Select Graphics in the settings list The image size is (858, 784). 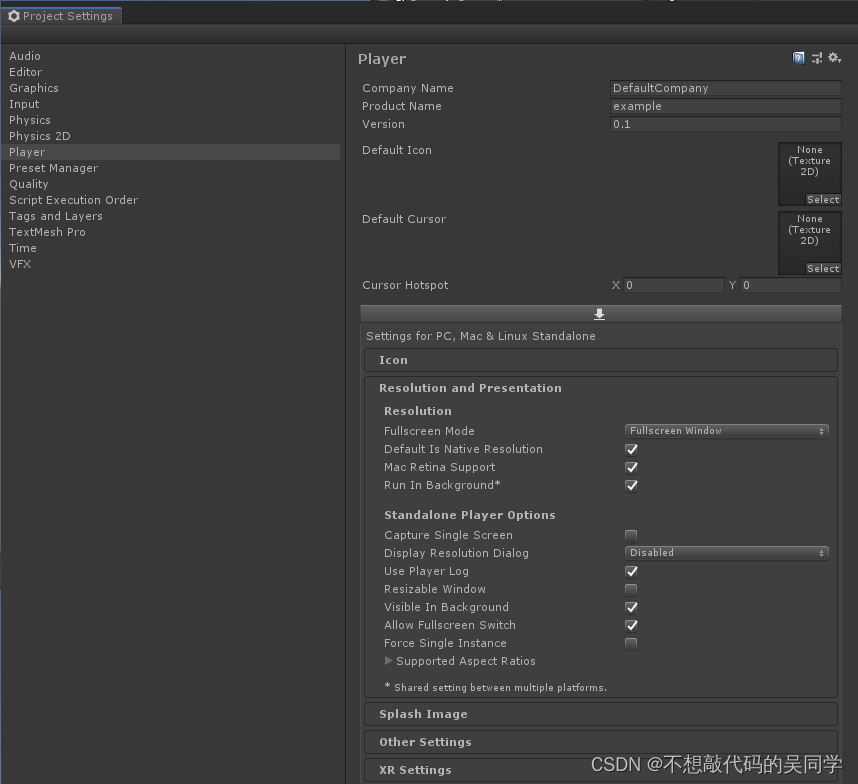[x=34, y=88]
